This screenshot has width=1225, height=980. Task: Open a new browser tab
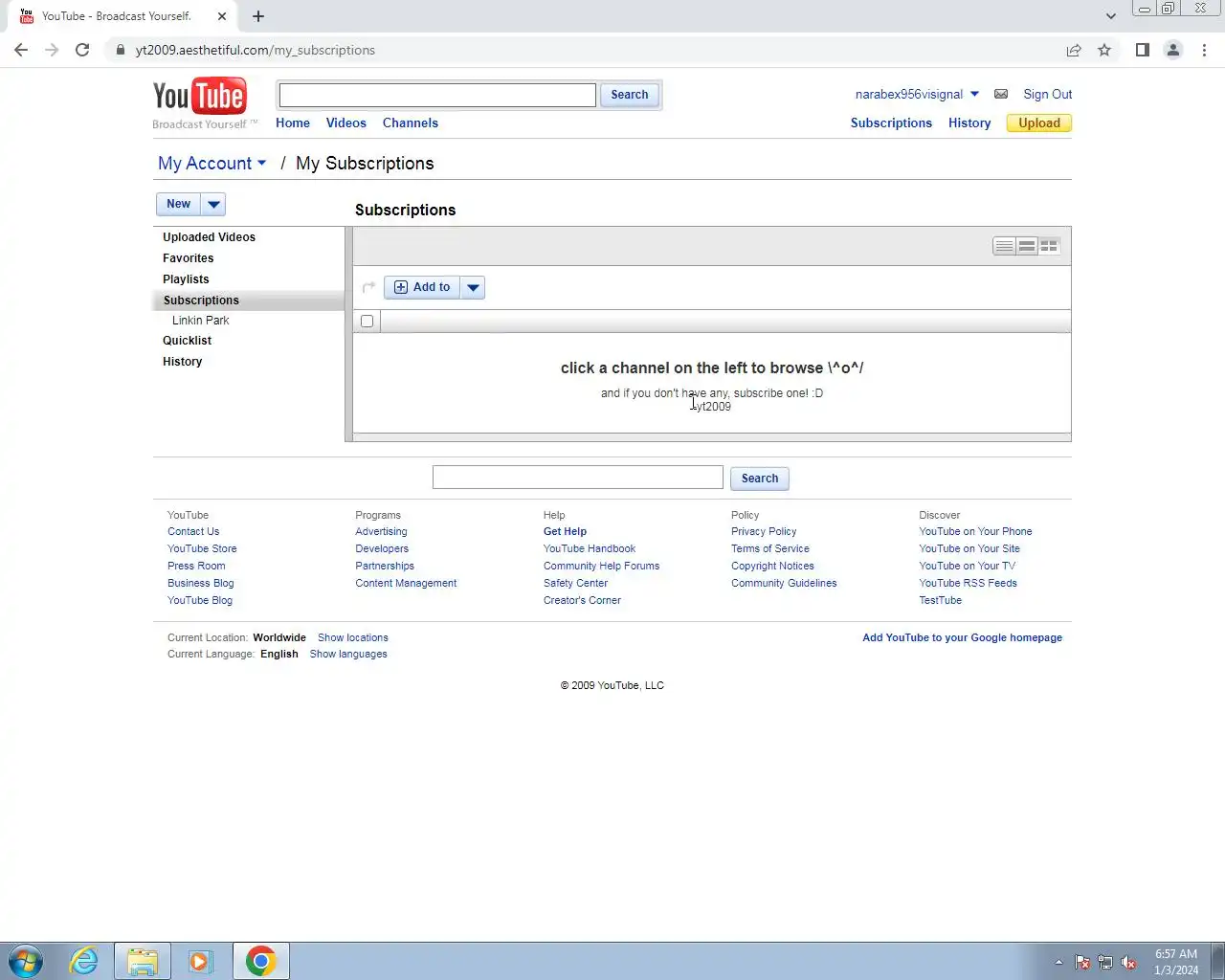[258, 16]
